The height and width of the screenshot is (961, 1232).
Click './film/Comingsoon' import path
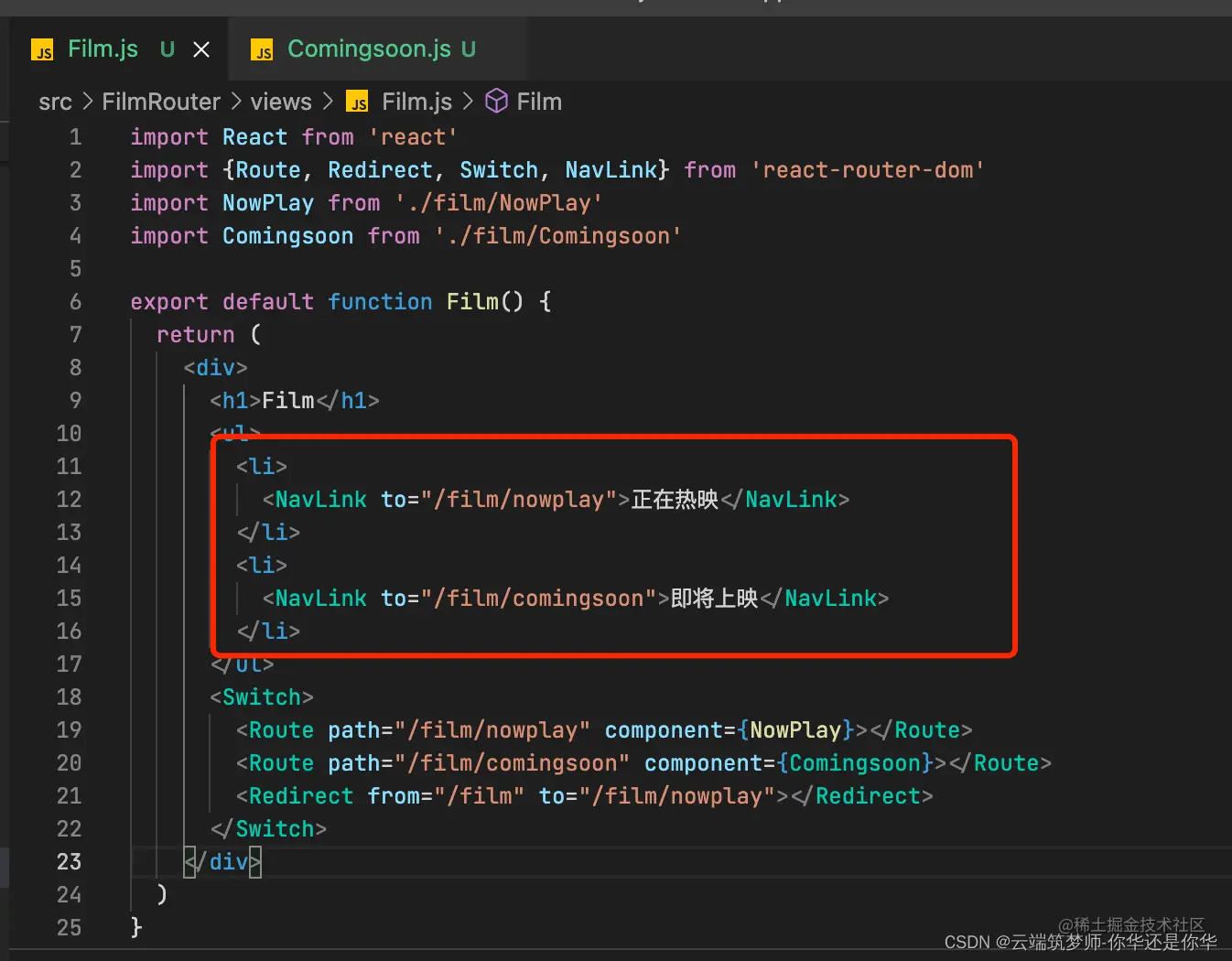pyautogui.click(x=558, y=236)
